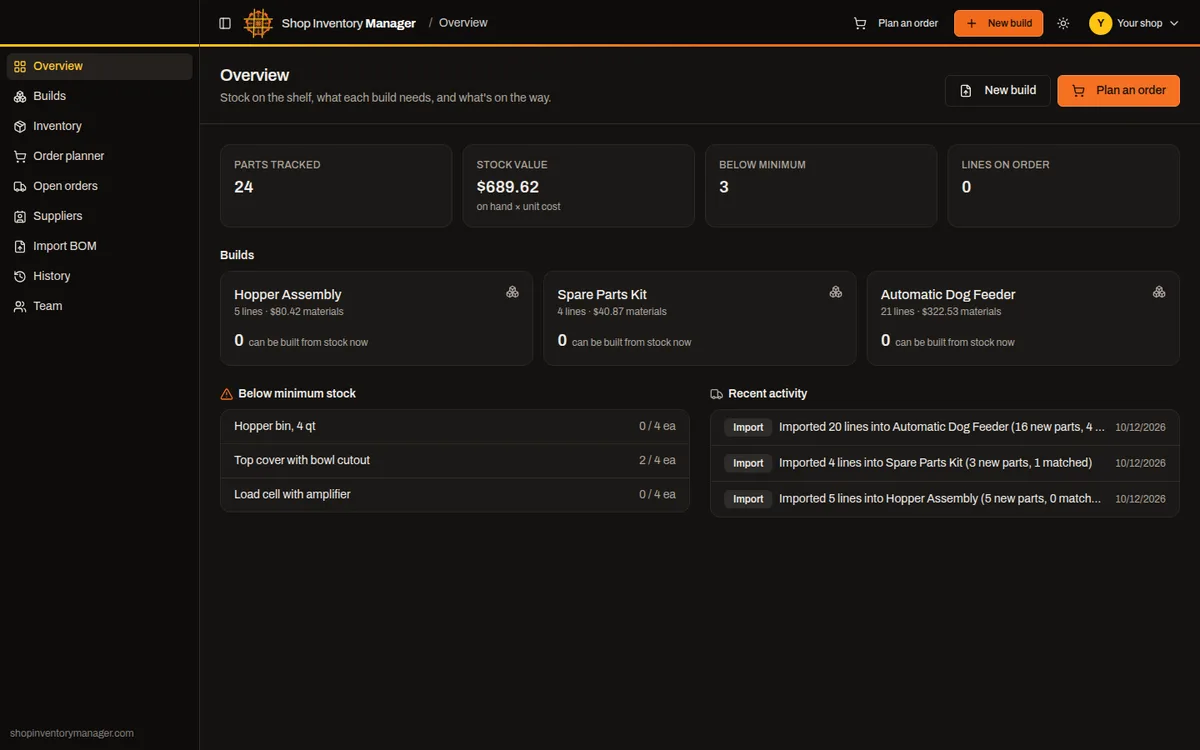Select the Load cell with amplifier row

pyautogui.click(x=455, y=494)
